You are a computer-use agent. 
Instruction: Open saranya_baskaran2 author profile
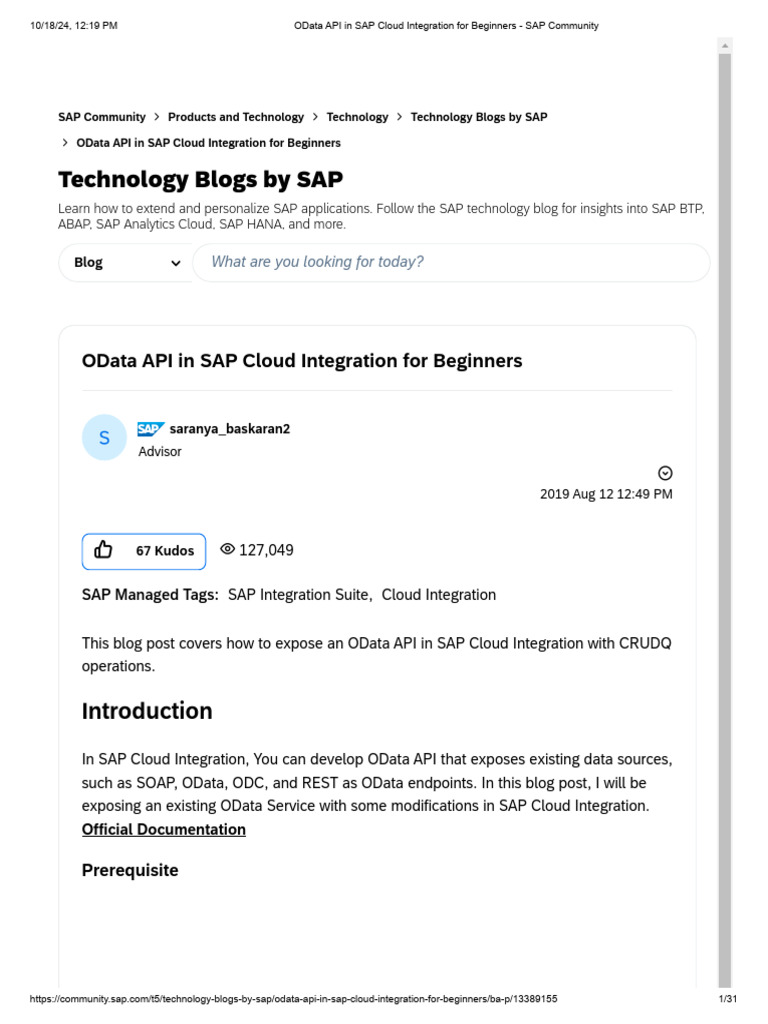tap(230, 429)
